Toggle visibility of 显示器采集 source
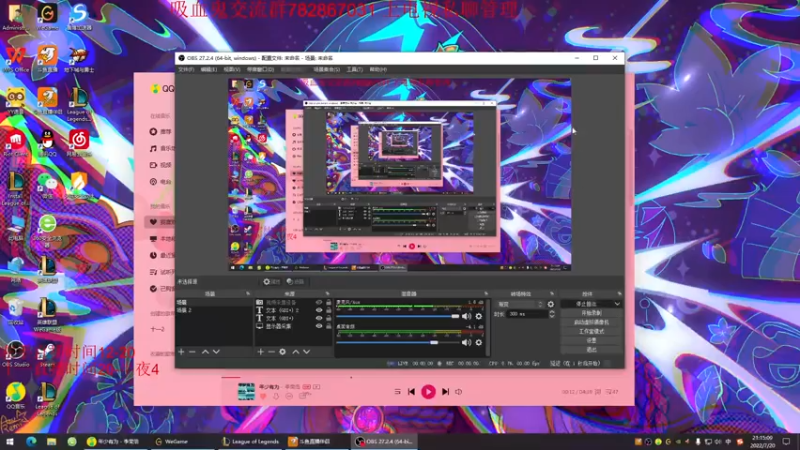 [319, 326]
